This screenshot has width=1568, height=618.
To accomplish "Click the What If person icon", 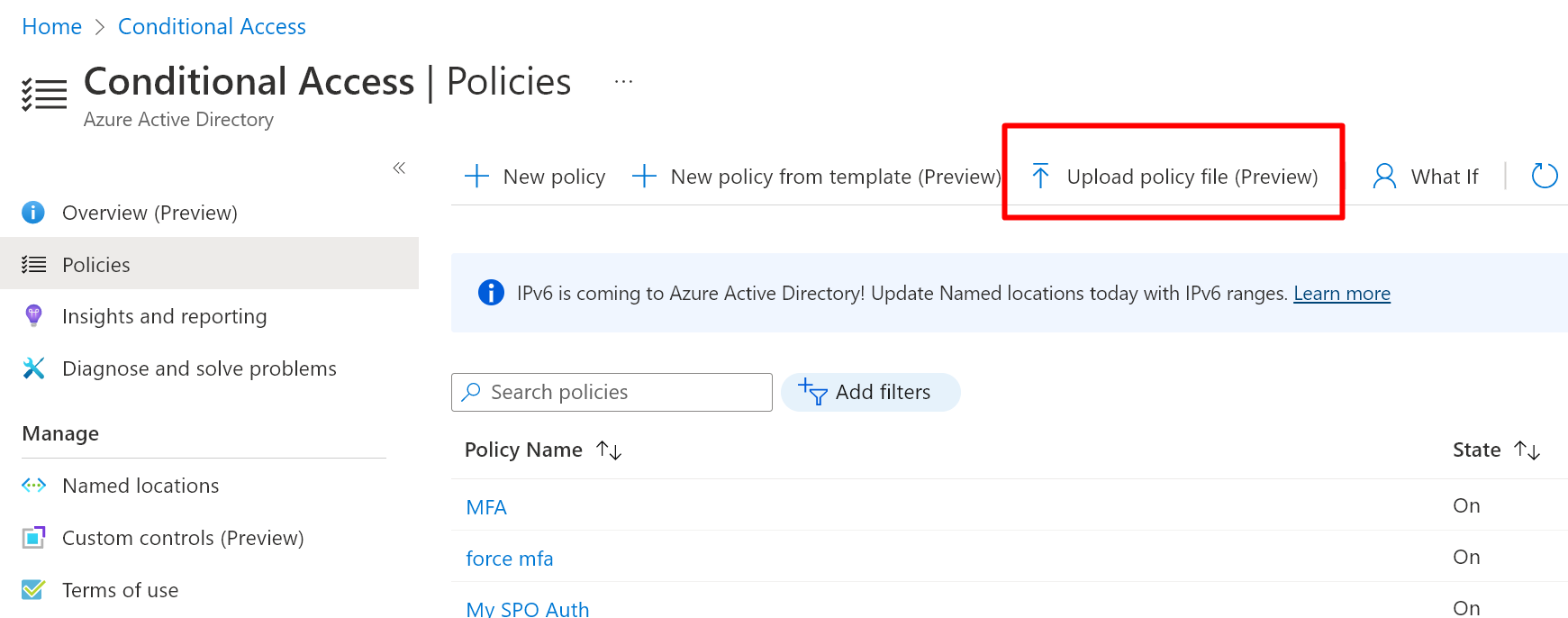I will coord(1384,177).
